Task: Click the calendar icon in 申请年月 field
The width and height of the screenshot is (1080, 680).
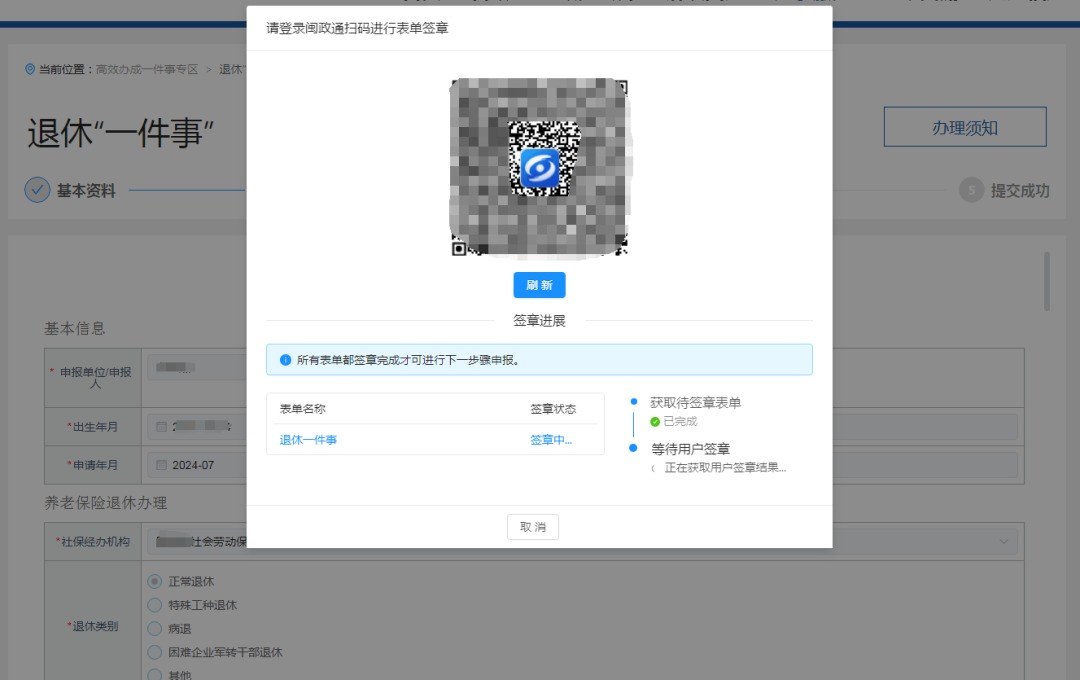Action: click(161, 465)
